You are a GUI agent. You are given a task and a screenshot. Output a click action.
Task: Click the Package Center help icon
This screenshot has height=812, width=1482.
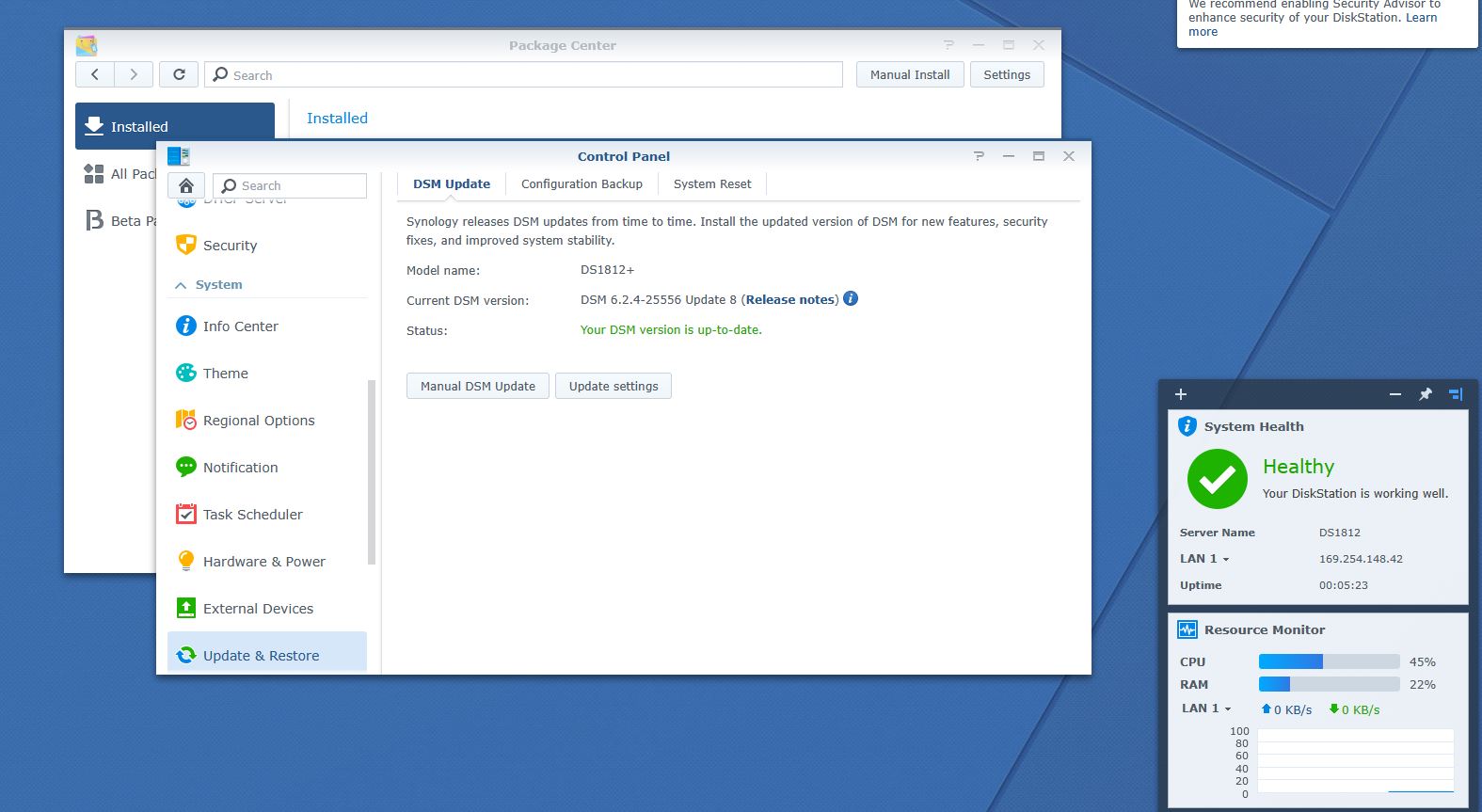pyautogui.click(x=948, y=45)
